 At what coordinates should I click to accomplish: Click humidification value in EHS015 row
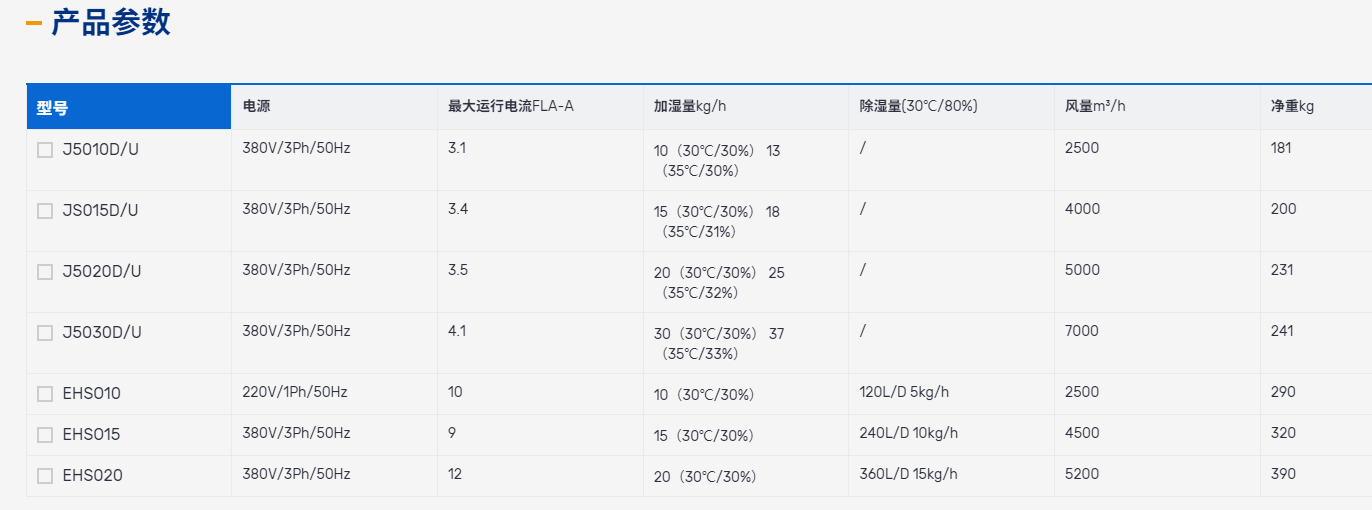[x=704, y=436]
